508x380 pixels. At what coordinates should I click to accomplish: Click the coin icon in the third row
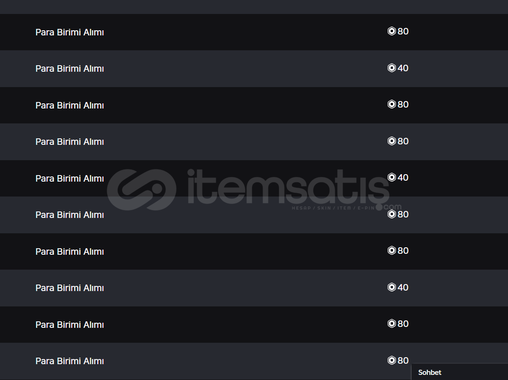click(x=391, y=104)
